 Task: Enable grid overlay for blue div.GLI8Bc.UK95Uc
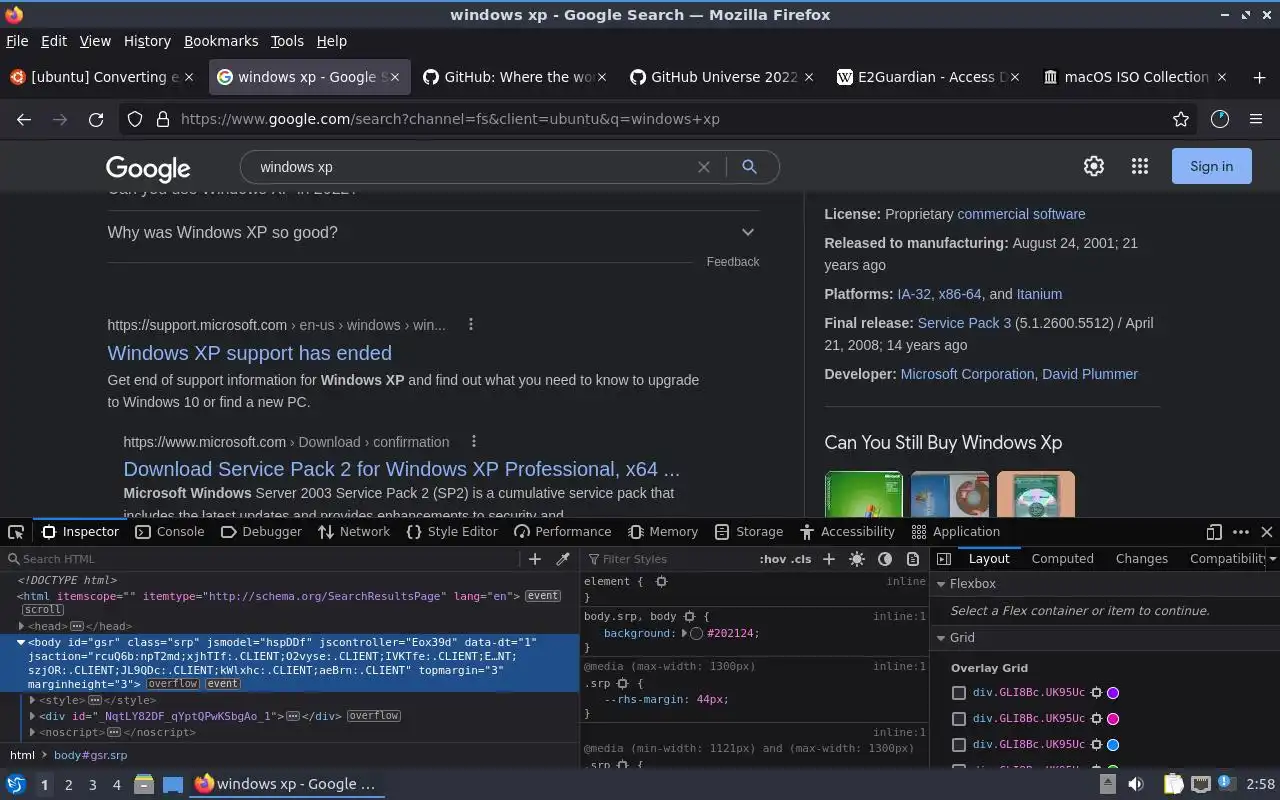[959, 744]
